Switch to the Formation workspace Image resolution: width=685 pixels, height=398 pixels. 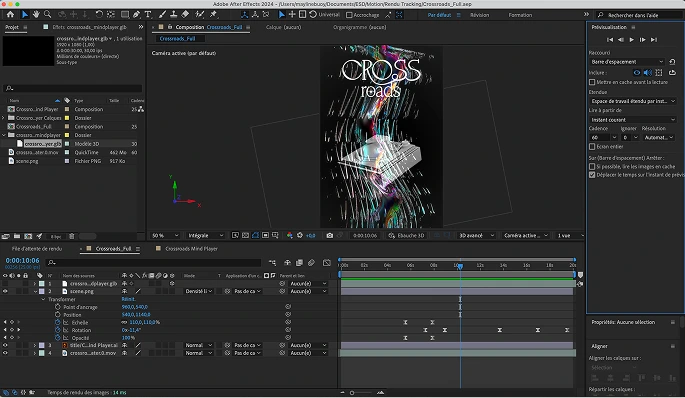520,15
